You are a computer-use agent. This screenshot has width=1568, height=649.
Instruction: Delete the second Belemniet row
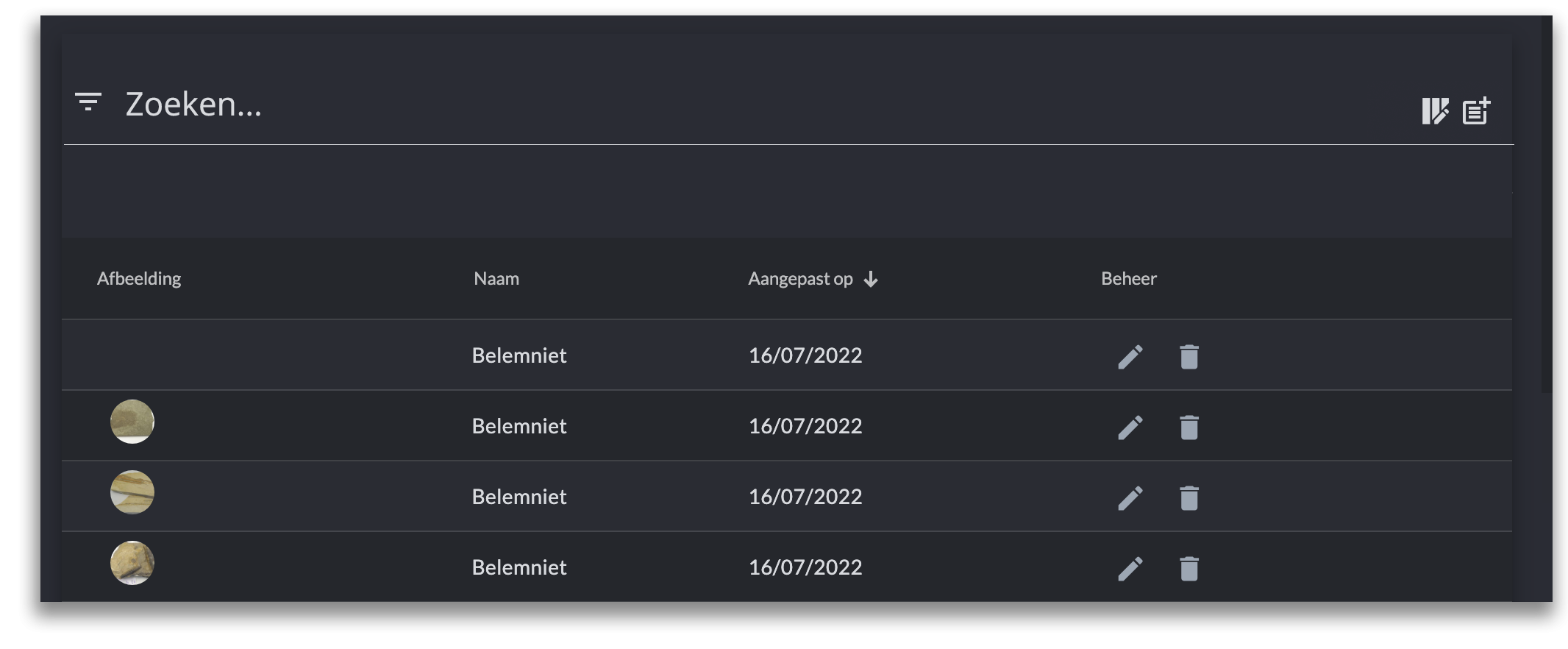click(x=1189, y=428)
